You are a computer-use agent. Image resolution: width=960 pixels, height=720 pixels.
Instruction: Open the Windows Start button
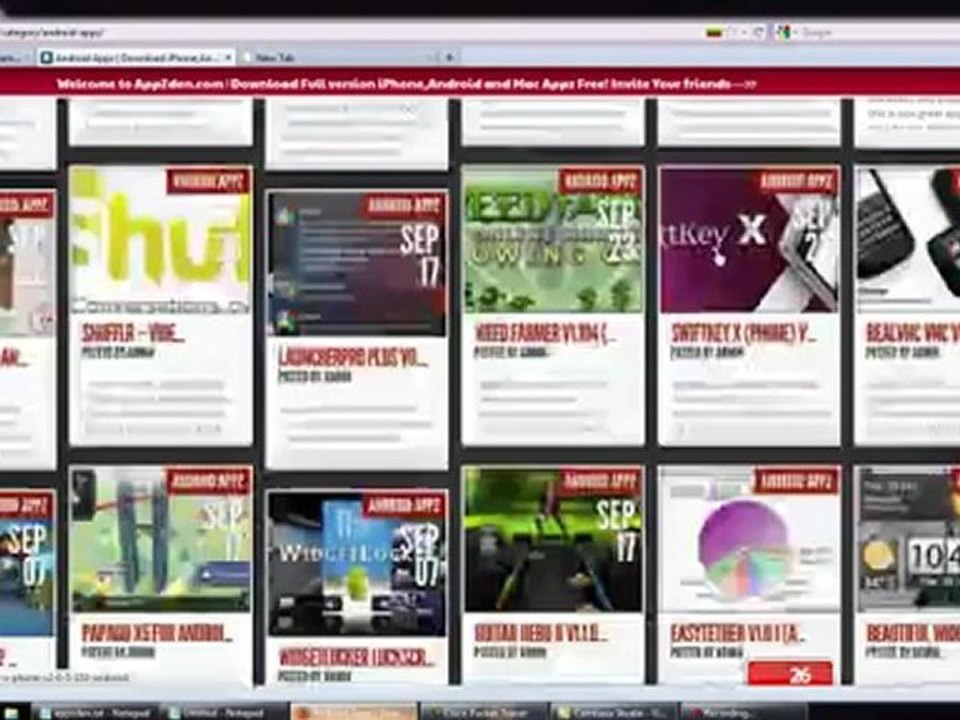11,713
